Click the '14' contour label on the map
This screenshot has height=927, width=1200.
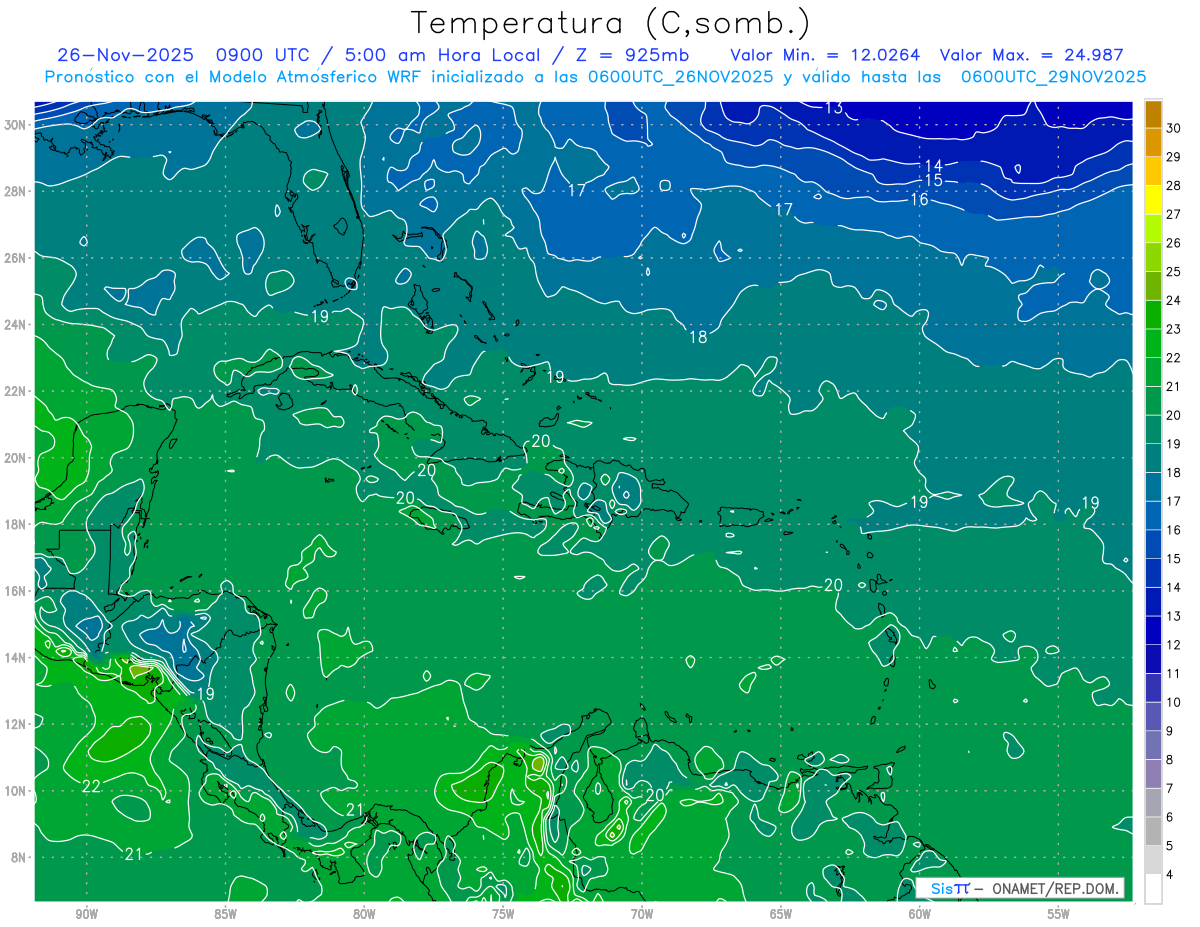click(933, 165)
